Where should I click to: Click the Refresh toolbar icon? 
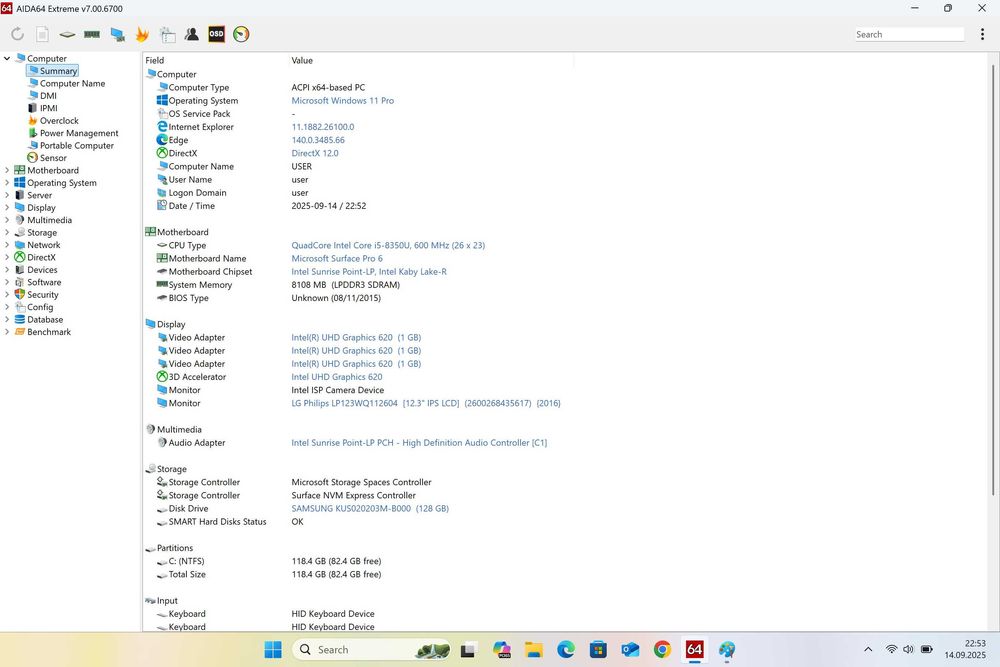(x=17, y=34)
